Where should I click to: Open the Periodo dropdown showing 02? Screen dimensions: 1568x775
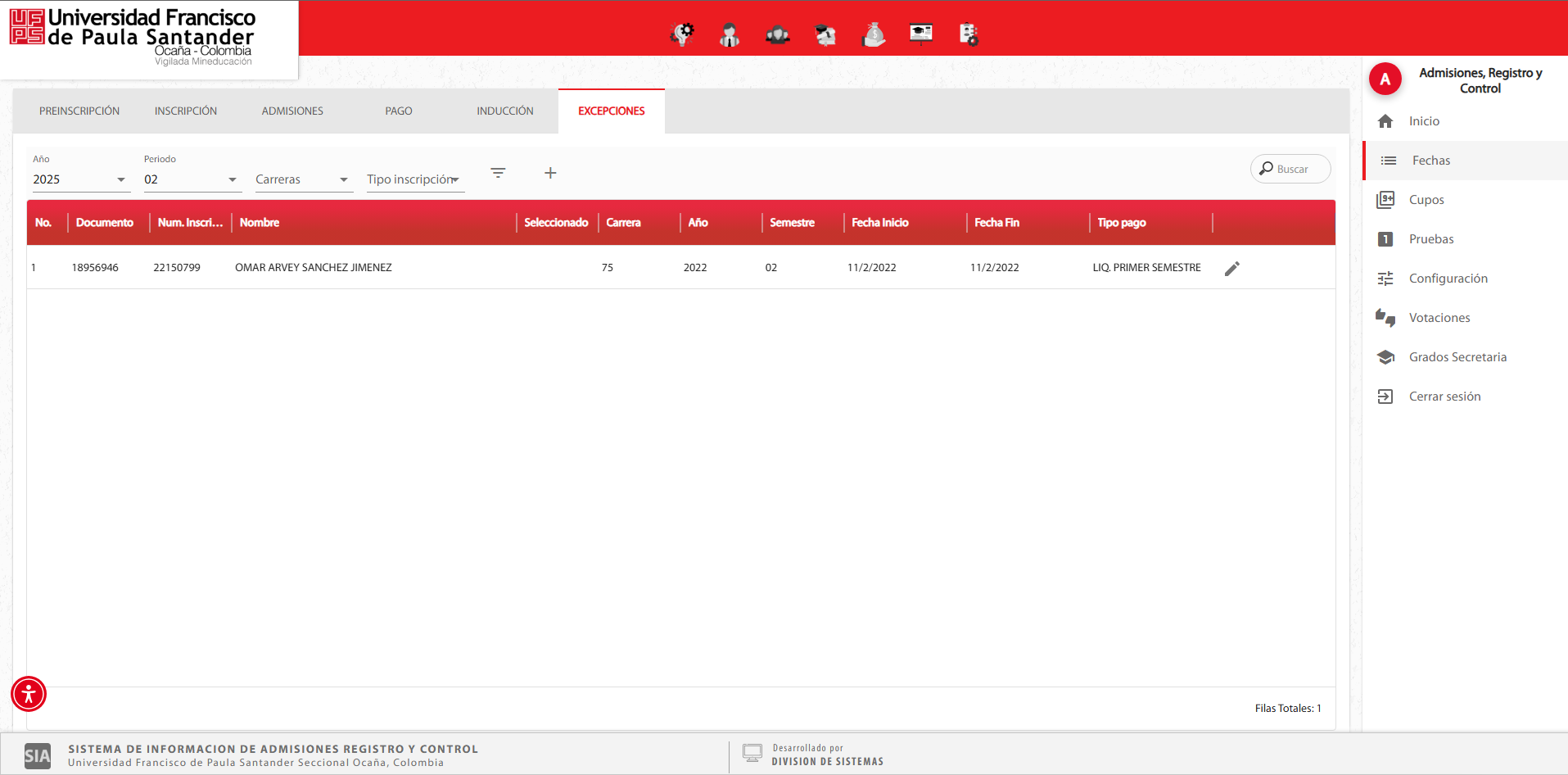pos(191,179)
